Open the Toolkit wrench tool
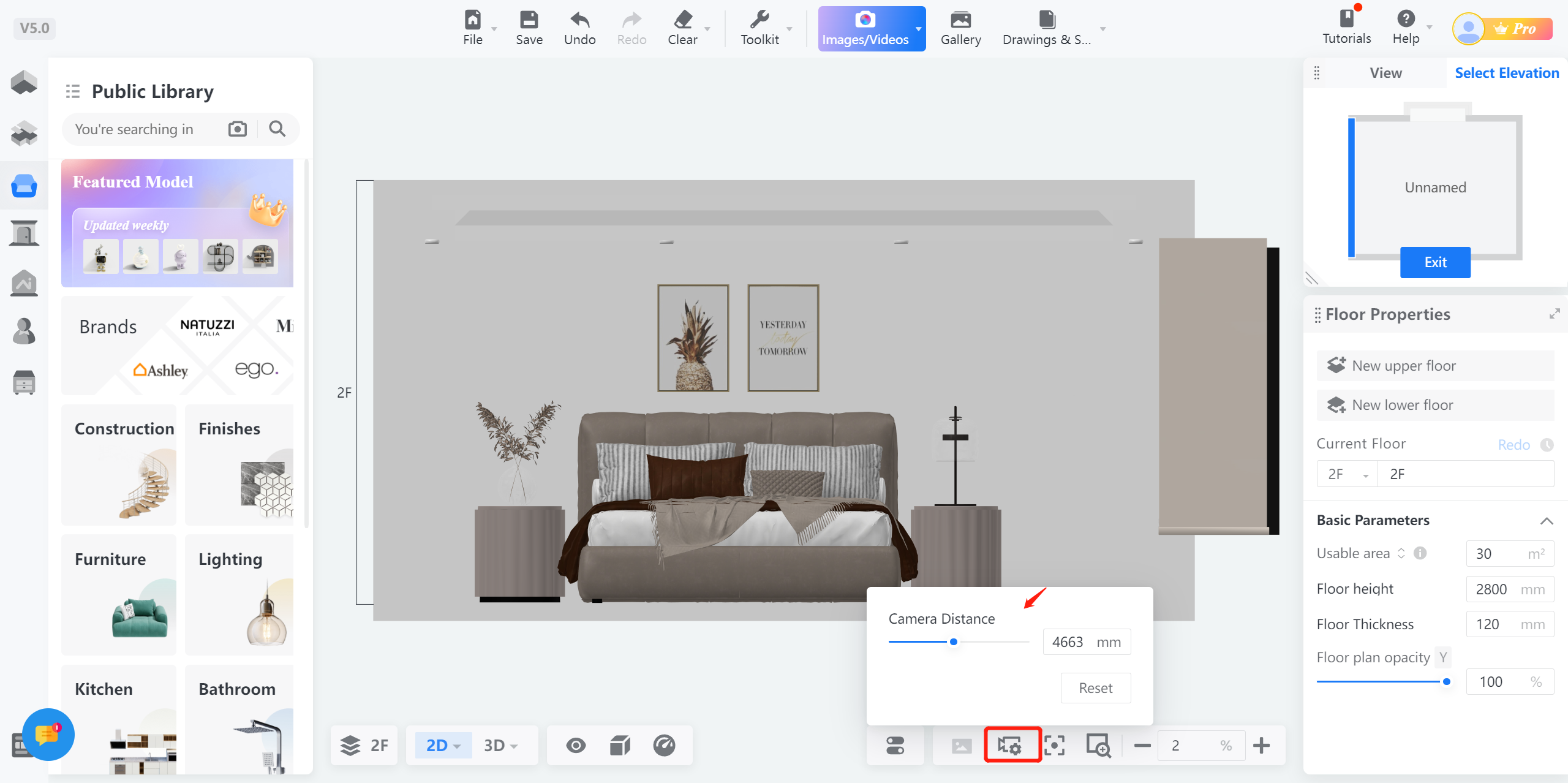1568x783 pixels. [x=759, y=21]
